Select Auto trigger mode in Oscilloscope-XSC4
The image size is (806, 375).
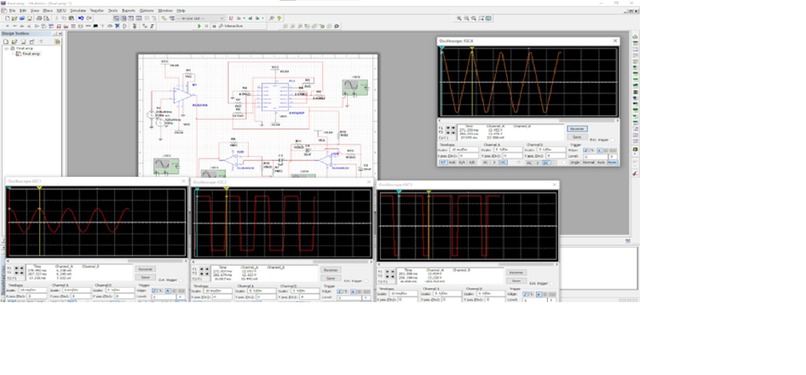tap(600, 162)
